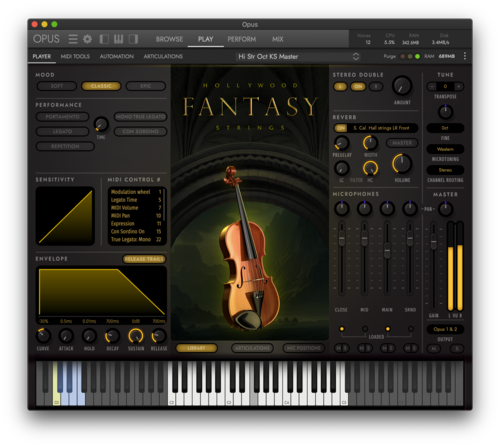Toggle the right sidebar panel icon

click(x=133, y=39)
